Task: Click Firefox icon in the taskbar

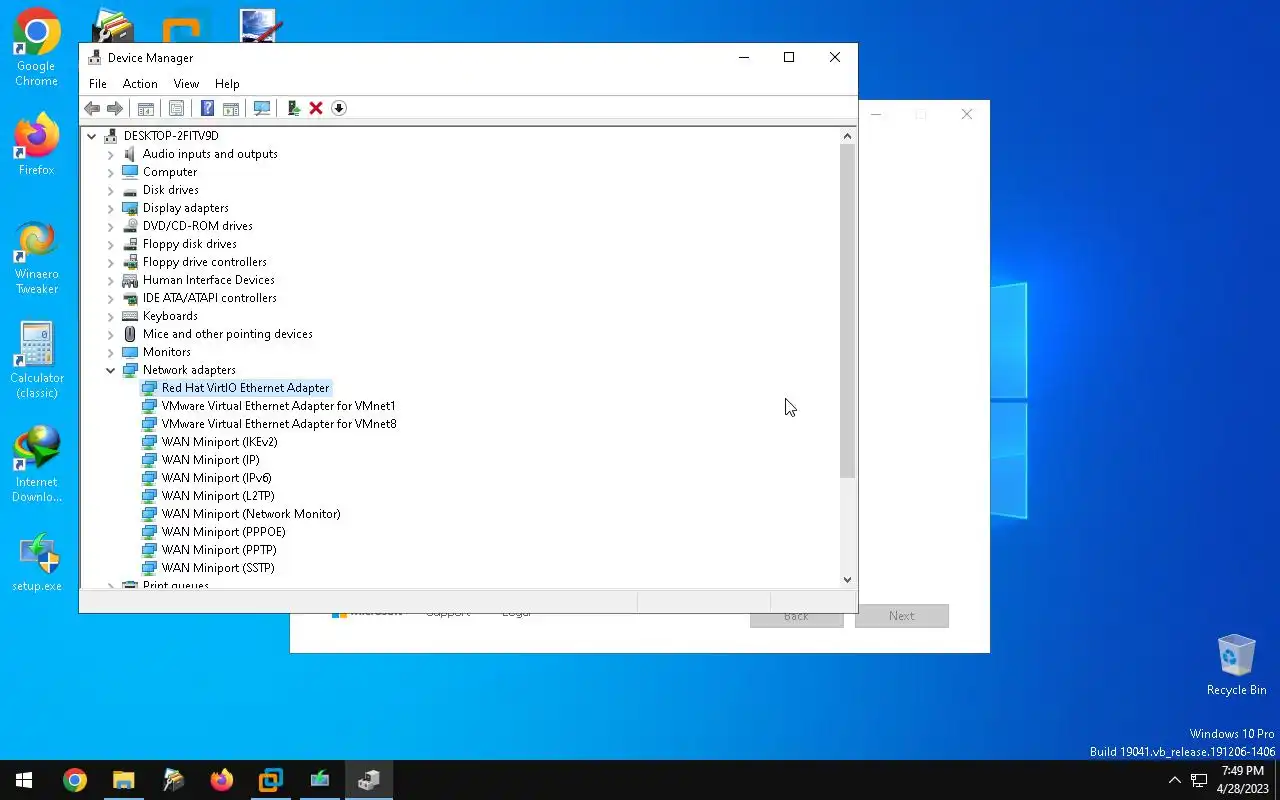Action: [x=222, y=780]
